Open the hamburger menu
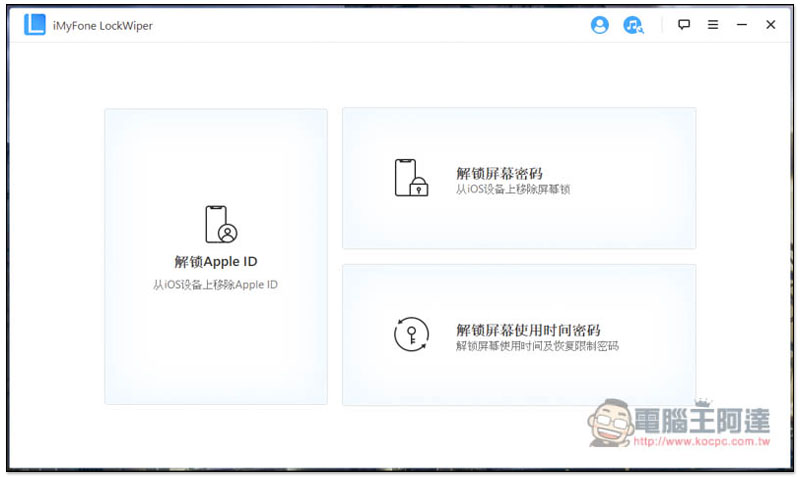The image size is (800, 477). pos(713,24)
